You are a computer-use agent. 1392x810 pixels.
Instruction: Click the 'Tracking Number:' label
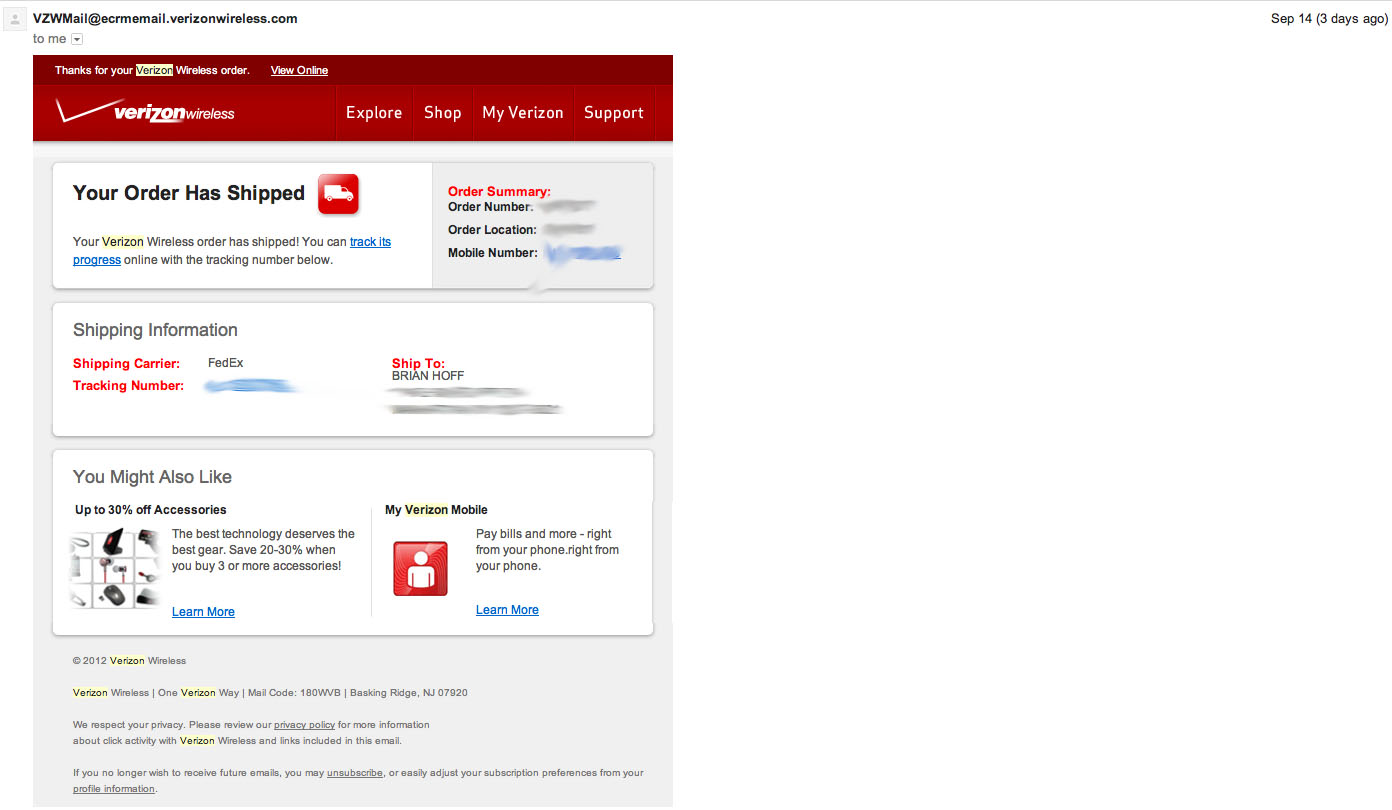coord(128,386)
